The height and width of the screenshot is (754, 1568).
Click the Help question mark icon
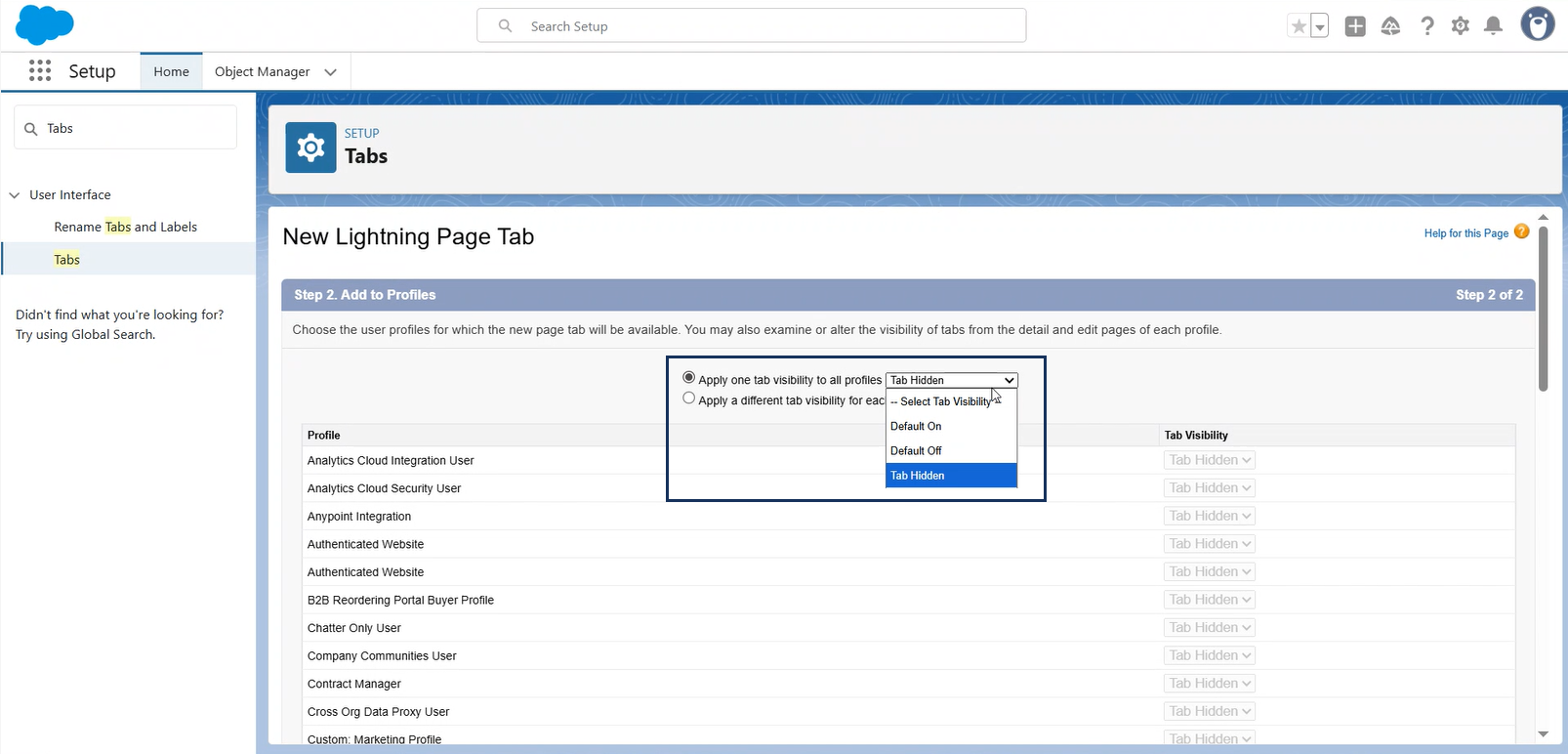[x=1427, y=26]
